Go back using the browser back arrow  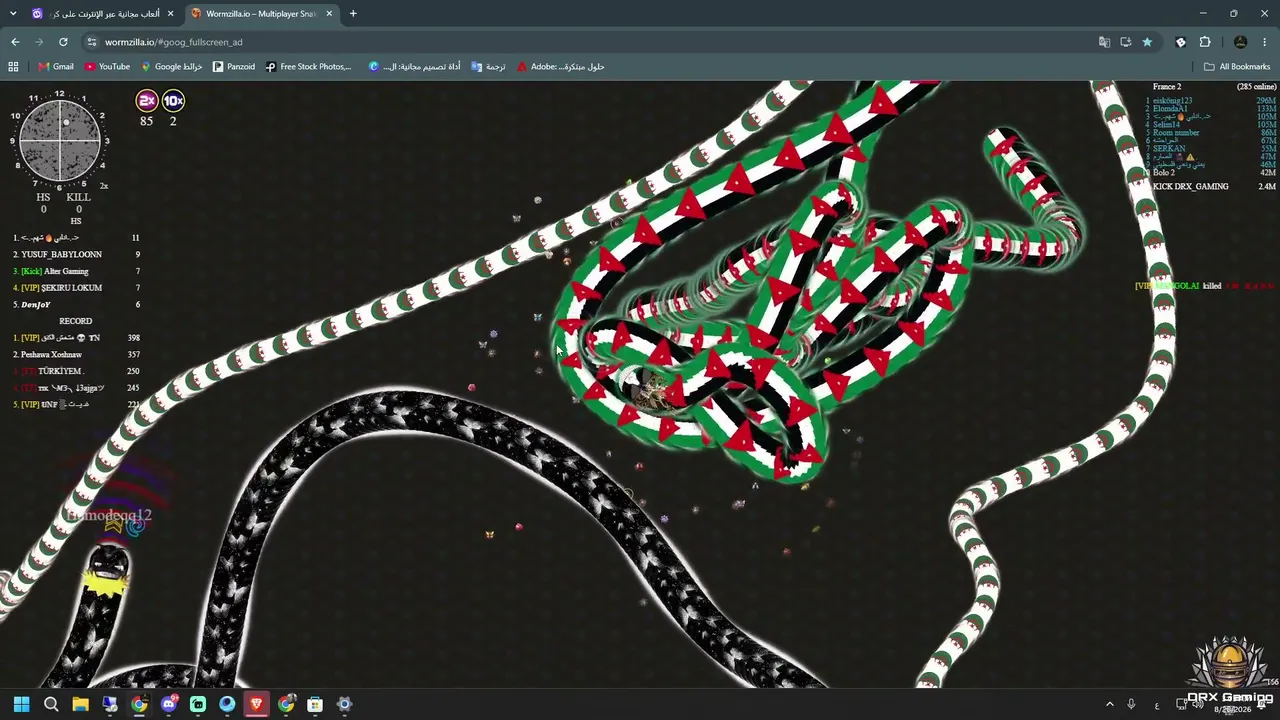pos(15,42)
